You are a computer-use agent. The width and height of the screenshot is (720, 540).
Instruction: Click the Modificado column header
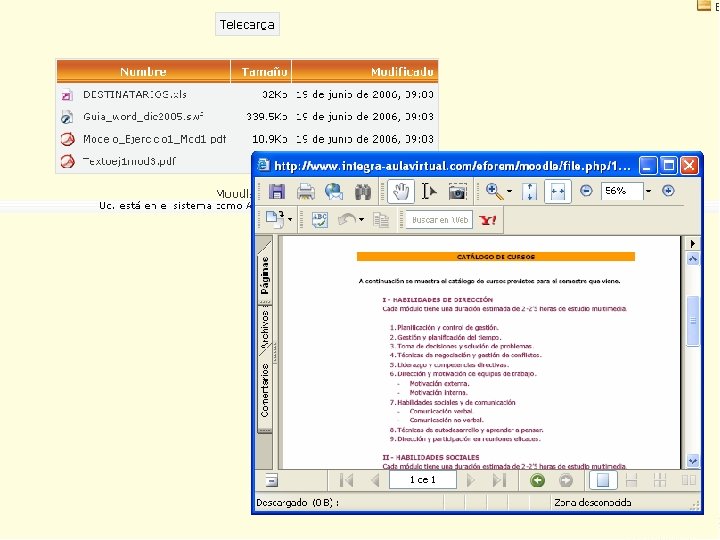tap(365, 72)
